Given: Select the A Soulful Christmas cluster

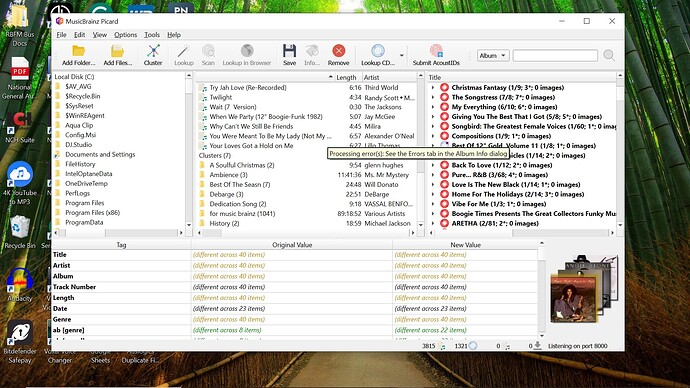Looking at the screenshot, I should coord(242,165).
